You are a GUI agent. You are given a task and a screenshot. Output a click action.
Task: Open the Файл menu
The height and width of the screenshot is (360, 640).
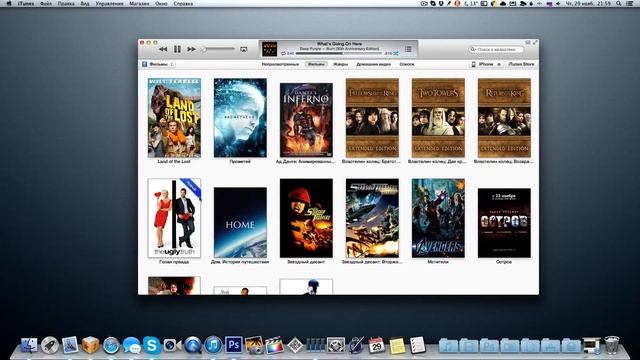46,3
